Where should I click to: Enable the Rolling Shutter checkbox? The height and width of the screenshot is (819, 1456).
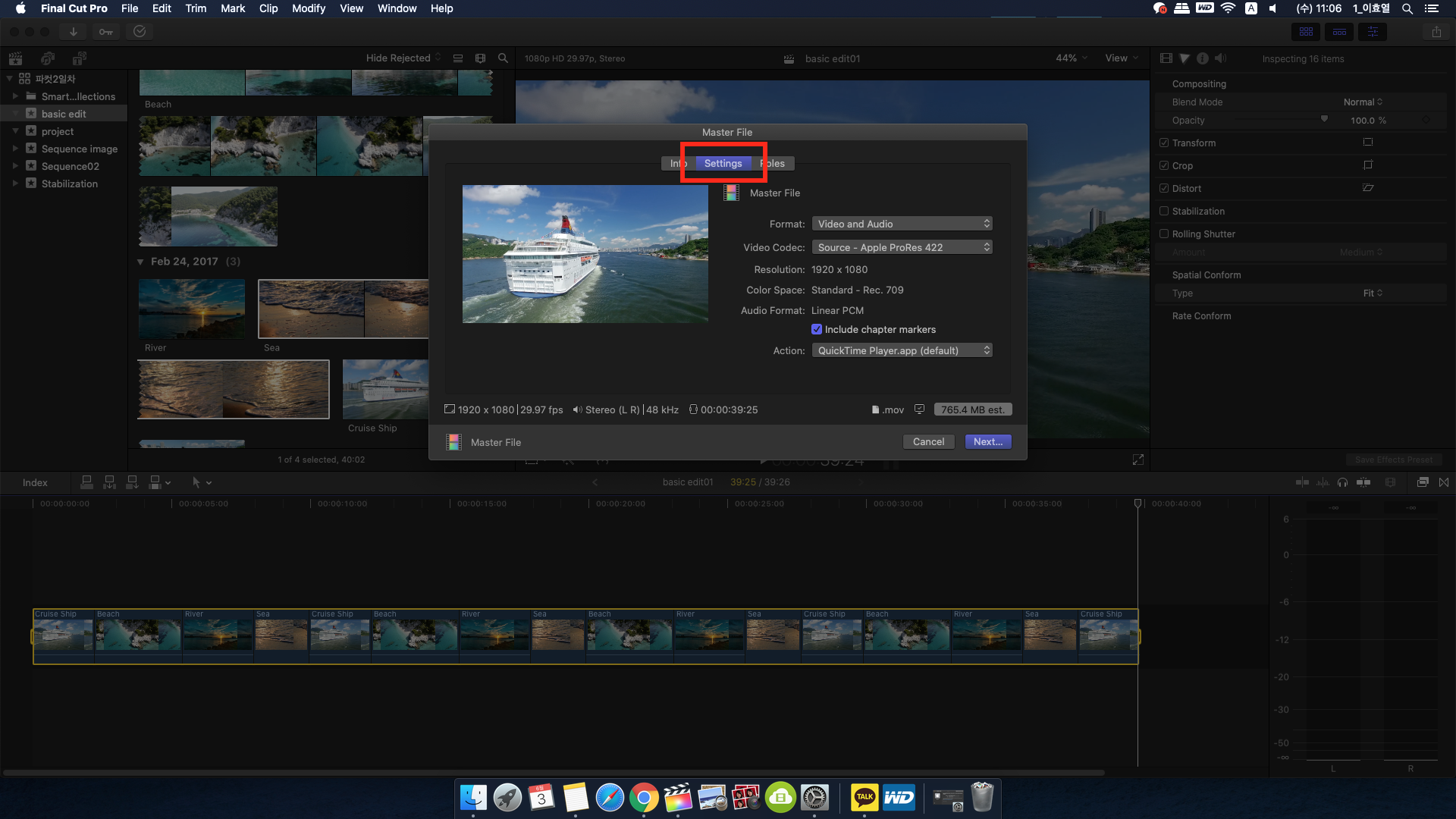point(1164,234)
